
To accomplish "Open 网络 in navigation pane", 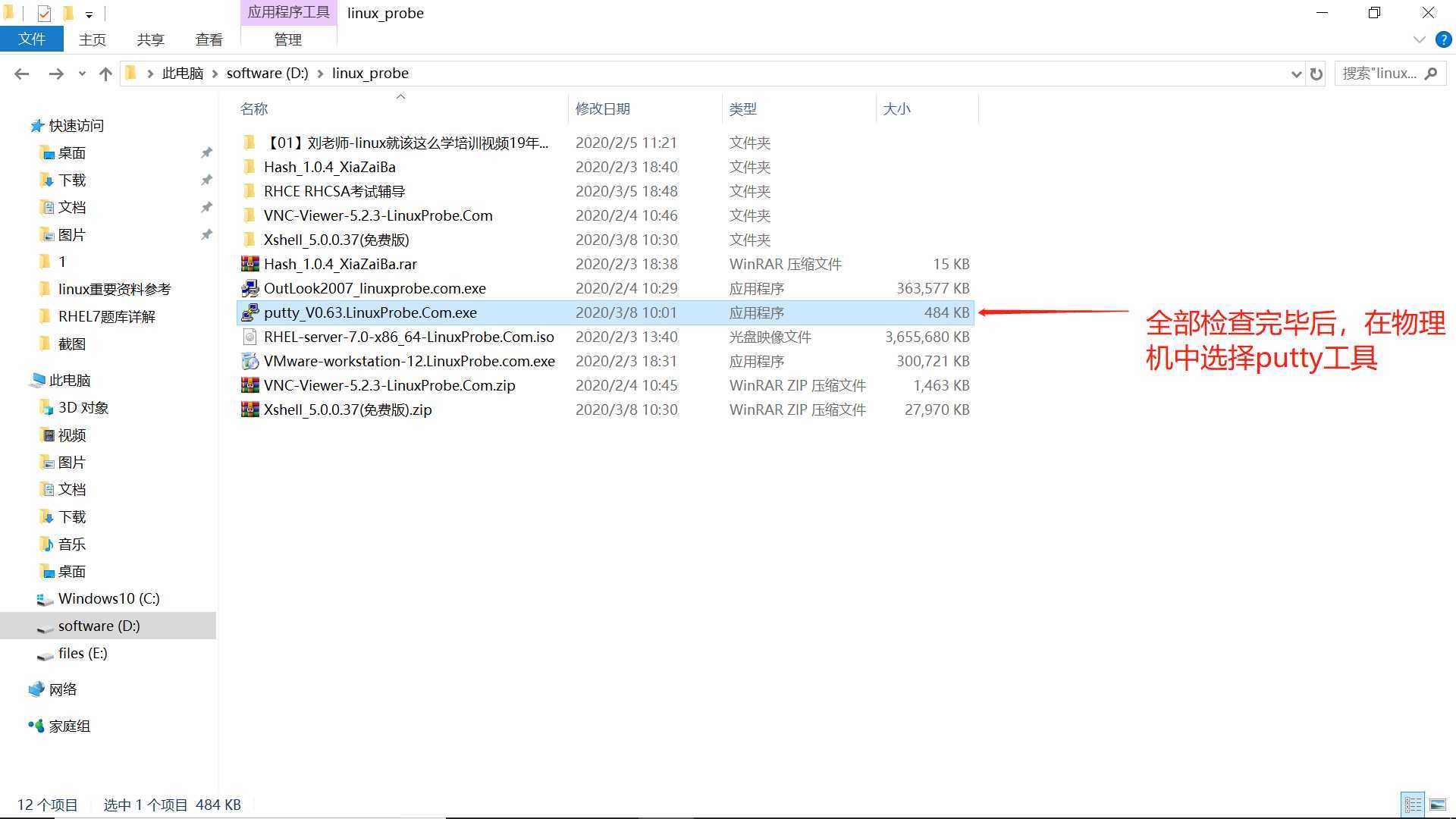I will click(63, 689).
